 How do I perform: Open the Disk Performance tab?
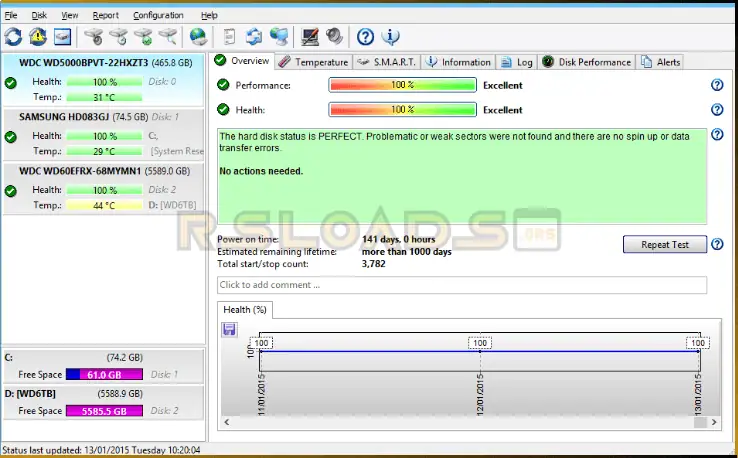click(587, 62)
